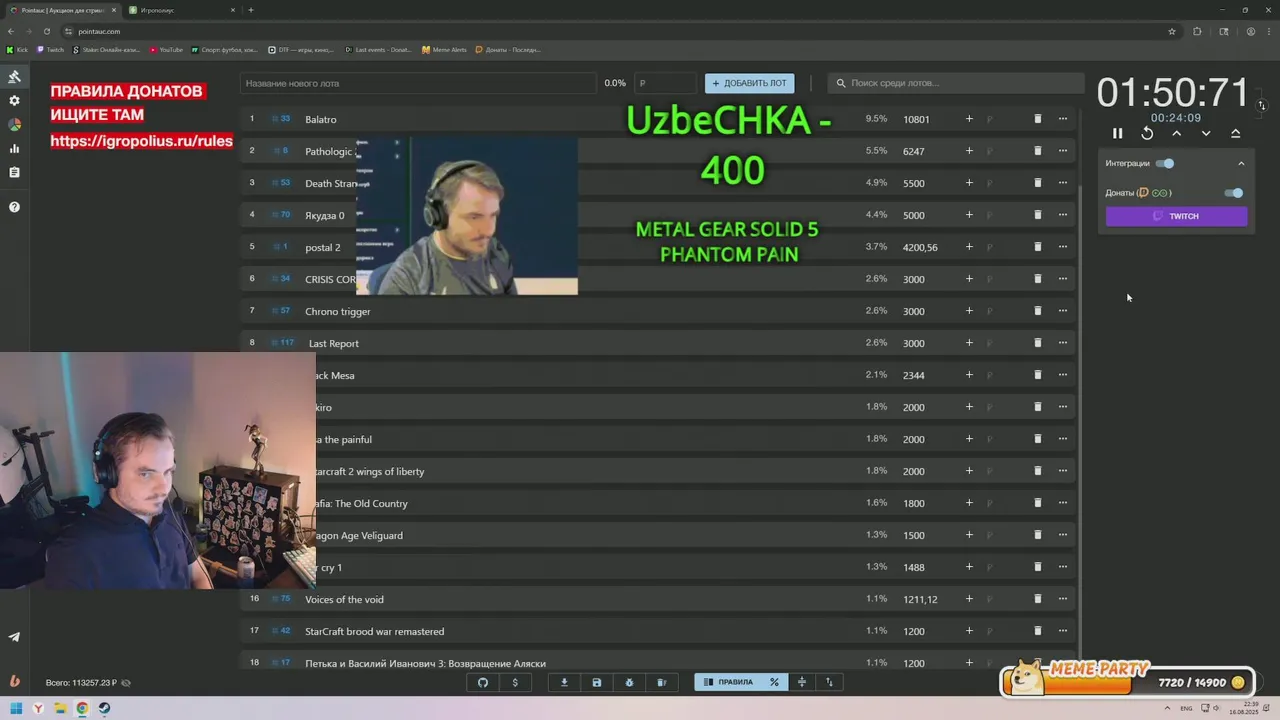1280x720 pixels.
Task: Focus the Название нового лота field
Action: [x=418, y=83]
